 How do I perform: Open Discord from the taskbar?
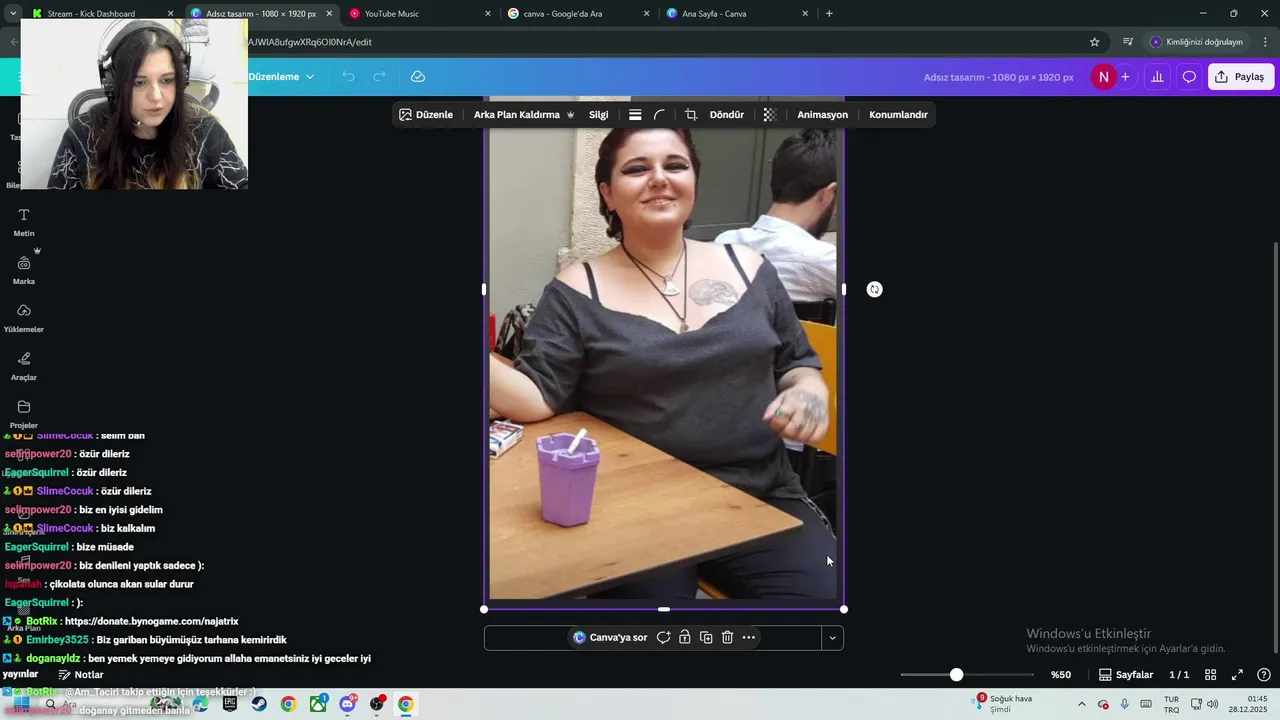point(347,704)
